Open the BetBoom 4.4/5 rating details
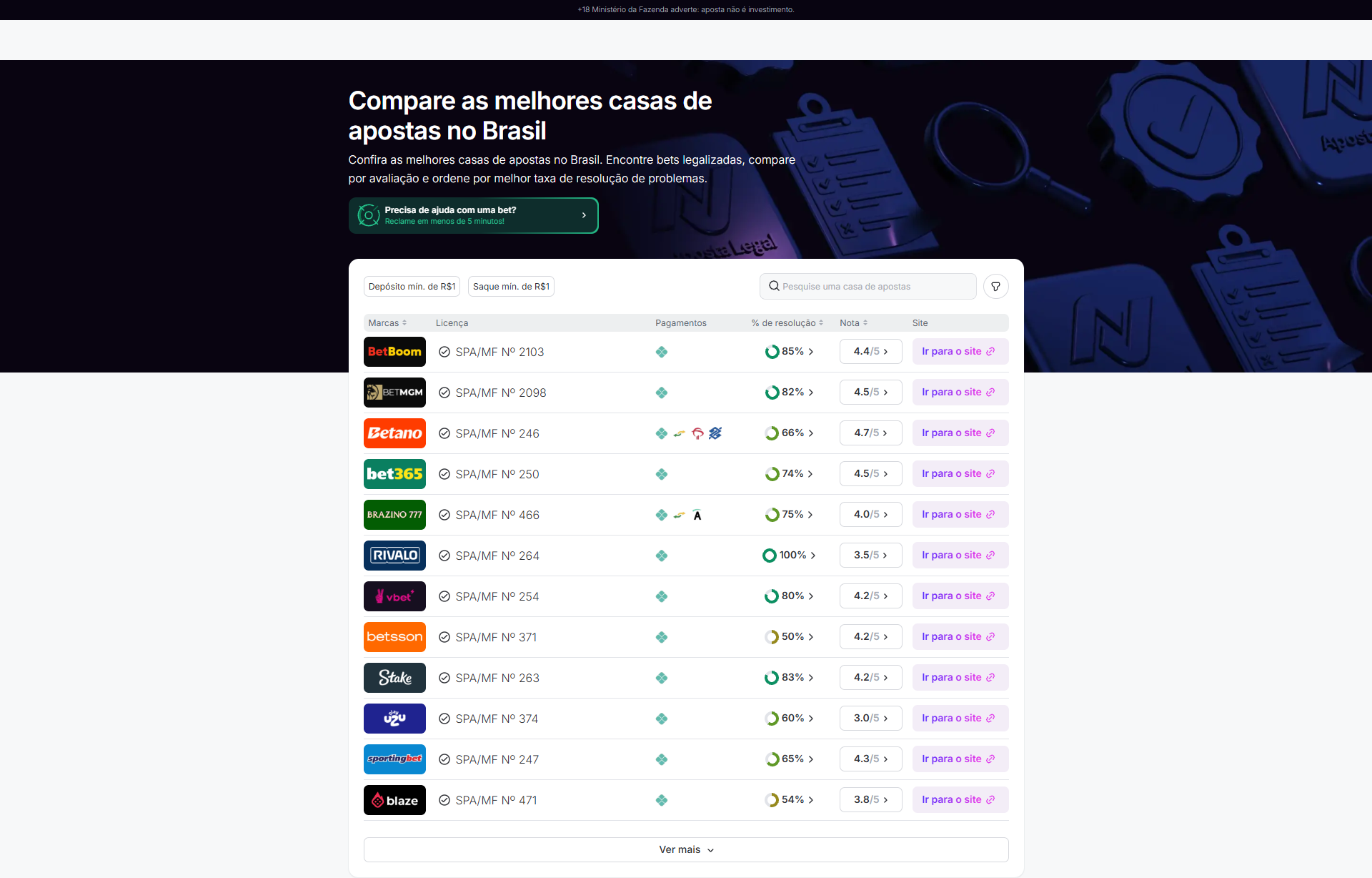The width and height of the screenshot is (1372, 878). [x=870, y=352]
